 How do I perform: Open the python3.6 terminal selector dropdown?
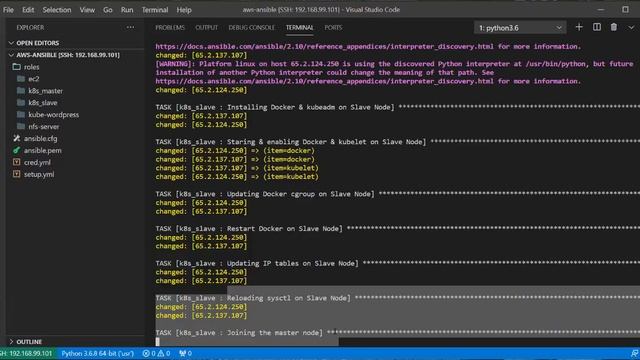[520, 28]
